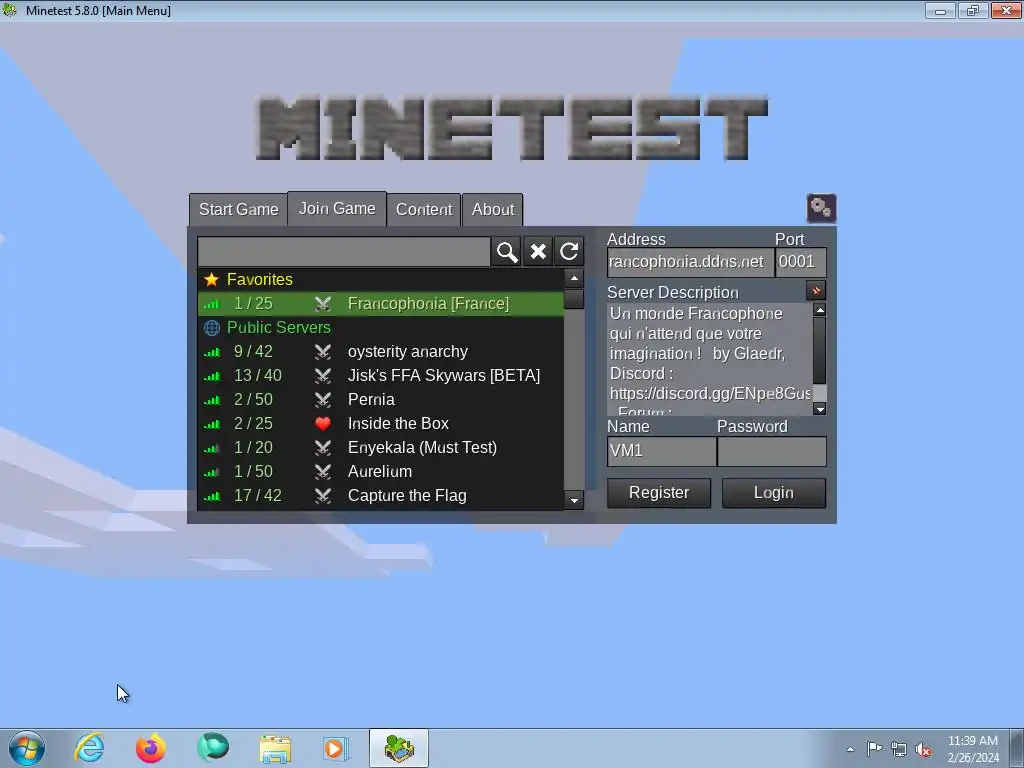Viewport: 1024px width, 768px height.
Task: Click the Public Servers header
Action: [381, 327]
